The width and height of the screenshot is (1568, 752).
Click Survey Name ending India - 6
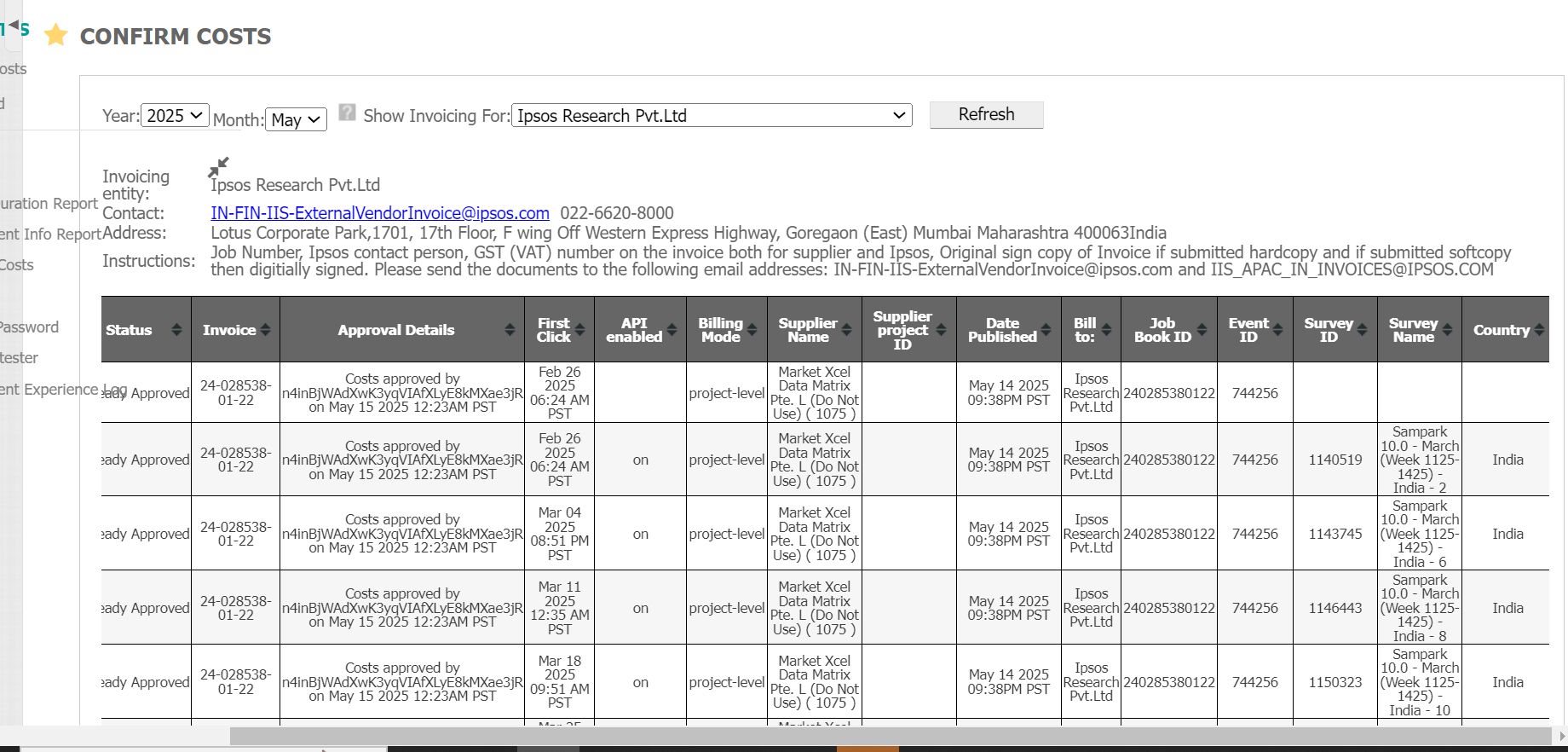coord(1420,534)
